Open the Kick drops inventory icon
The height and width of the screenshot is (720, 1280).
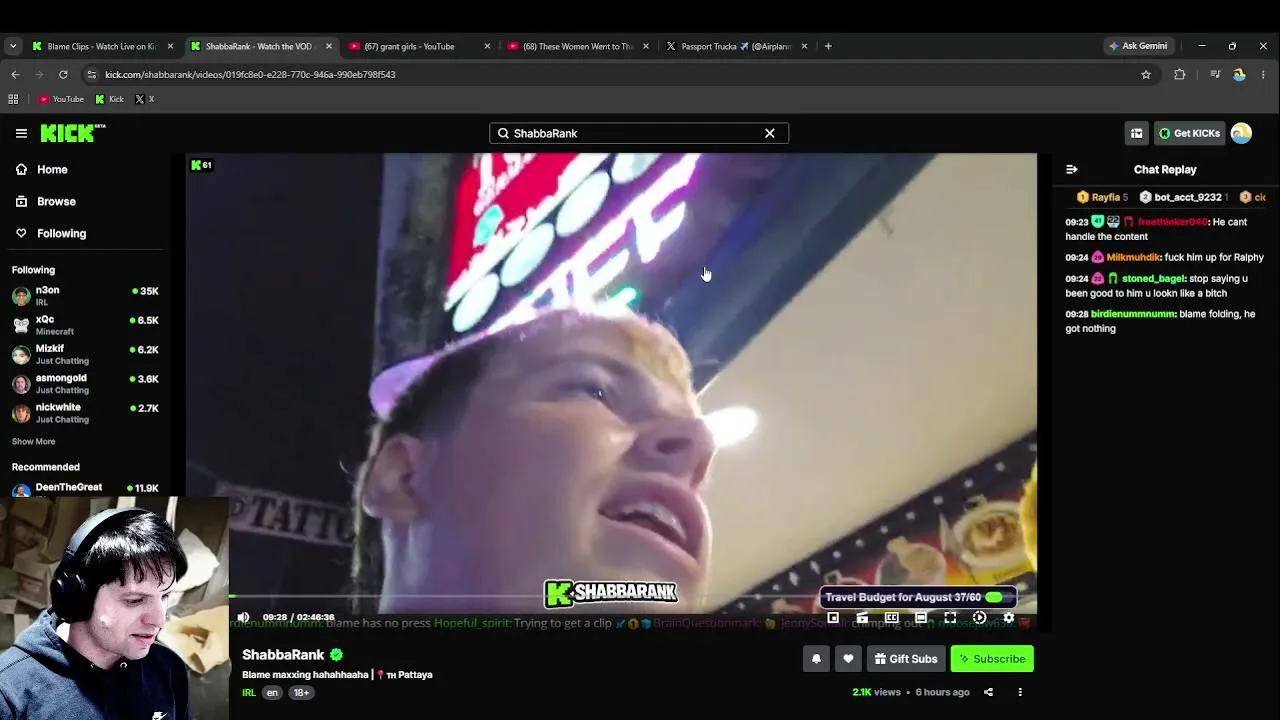(1136, 133)
